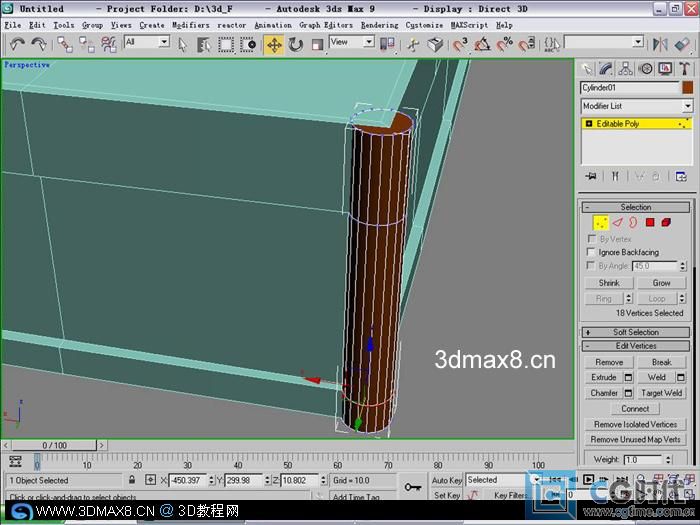700x525 pixels.
Task: Toggle the By Angle checkbox
Action: pos(591,266)
